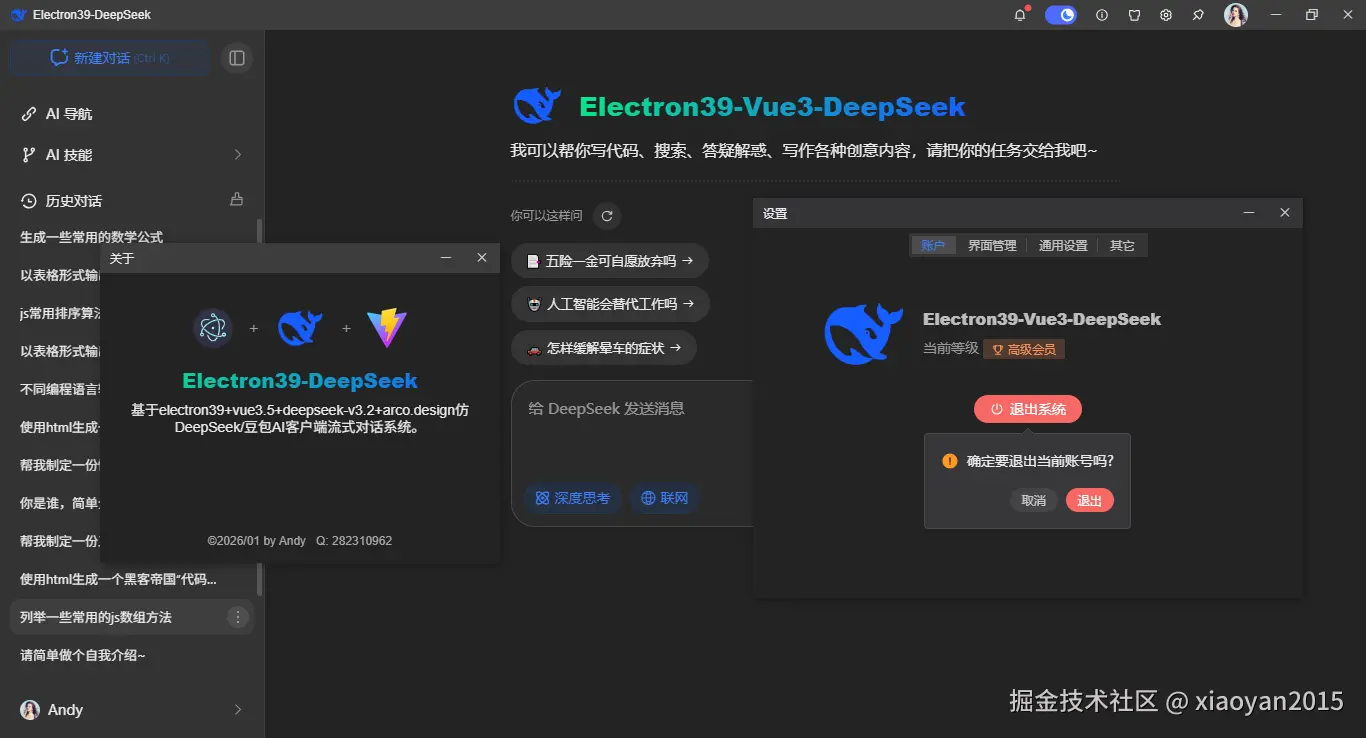1366x738 pixels.
Task: Pin the window with pushpin icon
Action: click(x=1198, y=15)
